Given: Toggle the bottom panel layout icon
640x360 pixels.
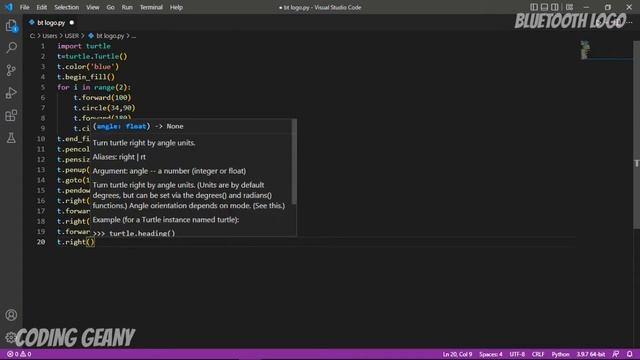Looking at the screenshot, I should tap(544, 7).
